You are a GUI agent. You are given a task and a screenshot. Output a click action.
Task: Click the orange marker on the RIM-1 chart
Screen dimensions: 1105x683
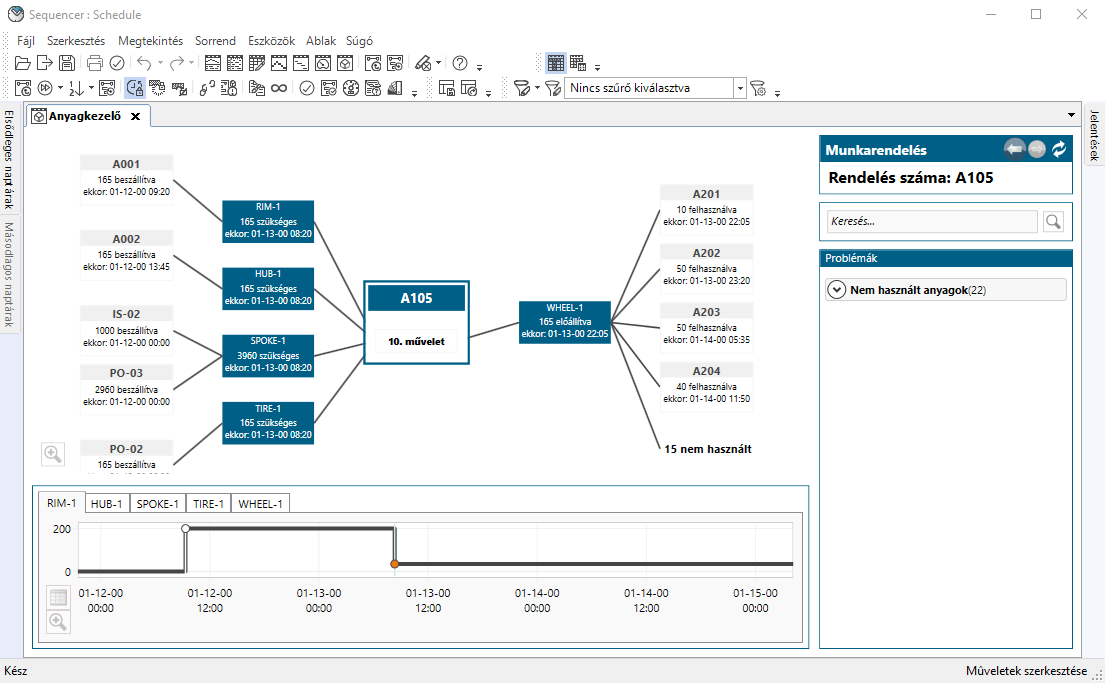(x=395, y=565)
